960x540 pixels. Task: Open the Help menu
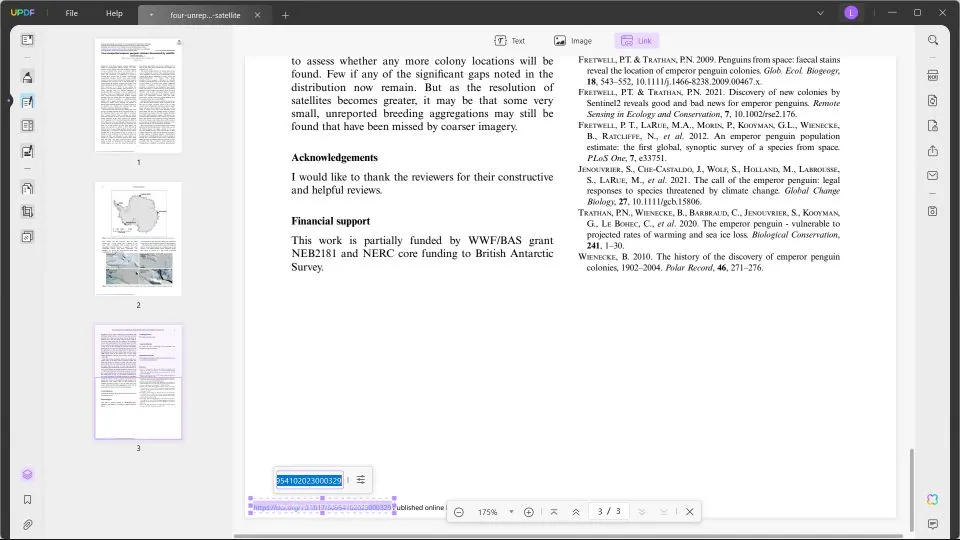[114, 13]
